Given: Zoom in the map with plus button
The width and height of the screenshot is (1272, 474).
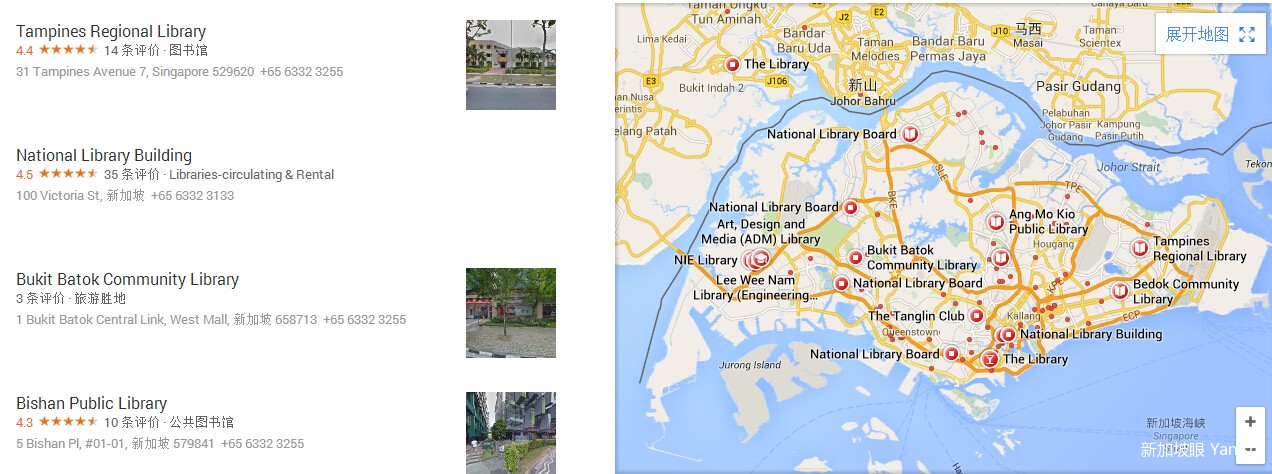Looking at the screenshot, I should pos(1250,422).
